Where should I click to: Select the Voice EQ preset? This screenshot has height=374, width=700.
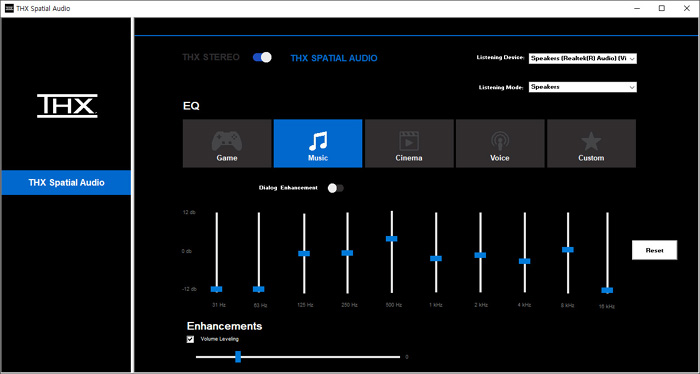pyautogui.click(x=500, y=143)
